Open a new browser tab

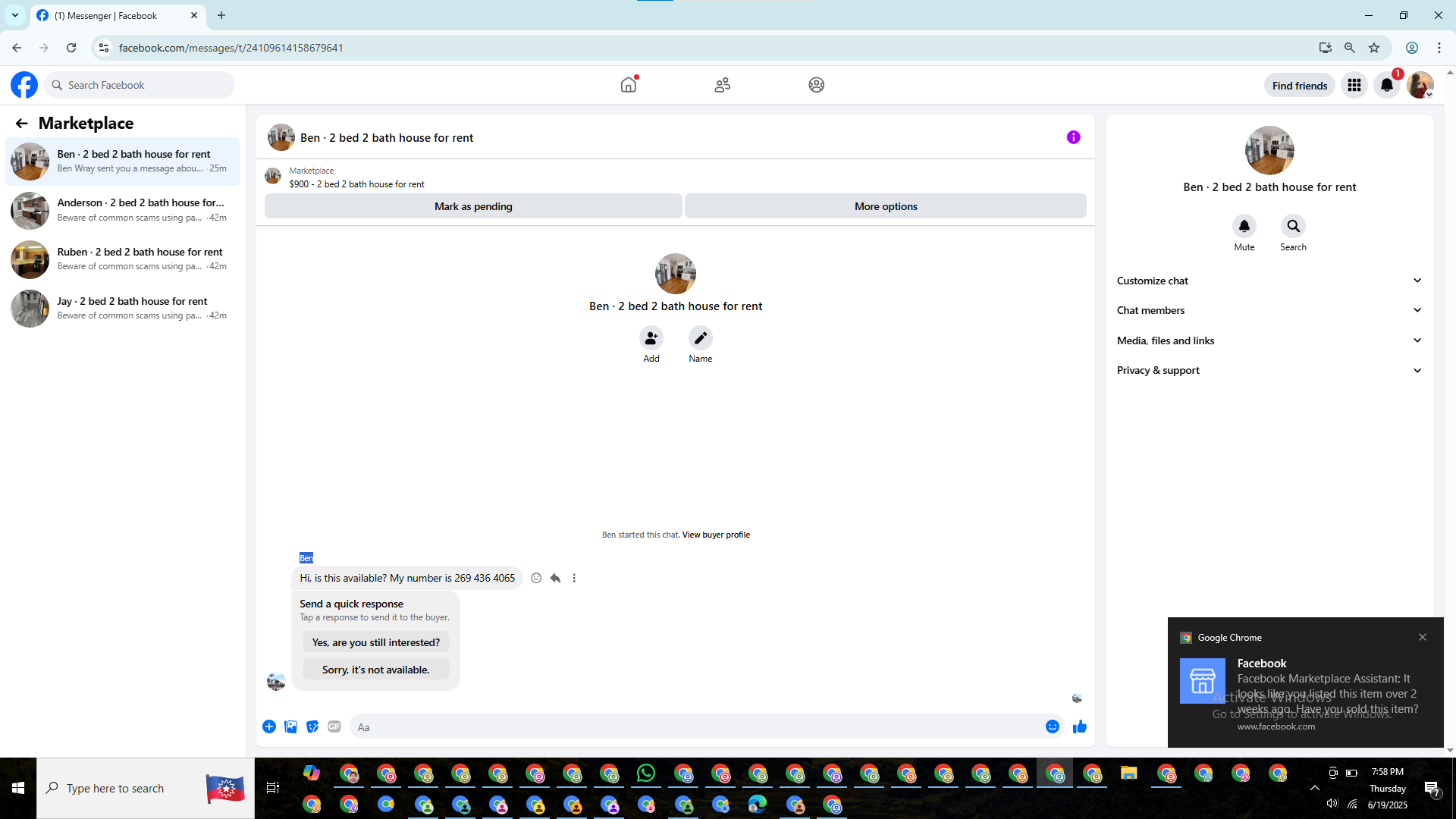click(x=221, y=15)
